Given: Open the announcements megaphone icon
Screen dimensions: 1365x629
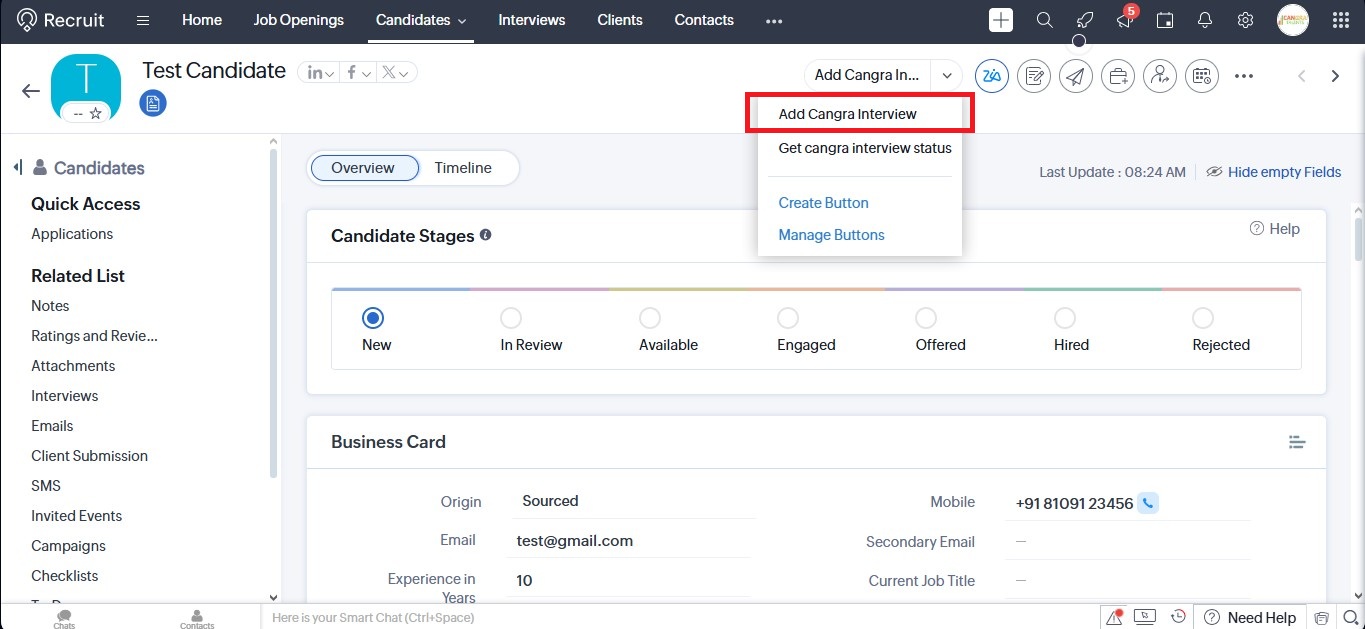Looking at the screenshot, I should point(1124,21).
